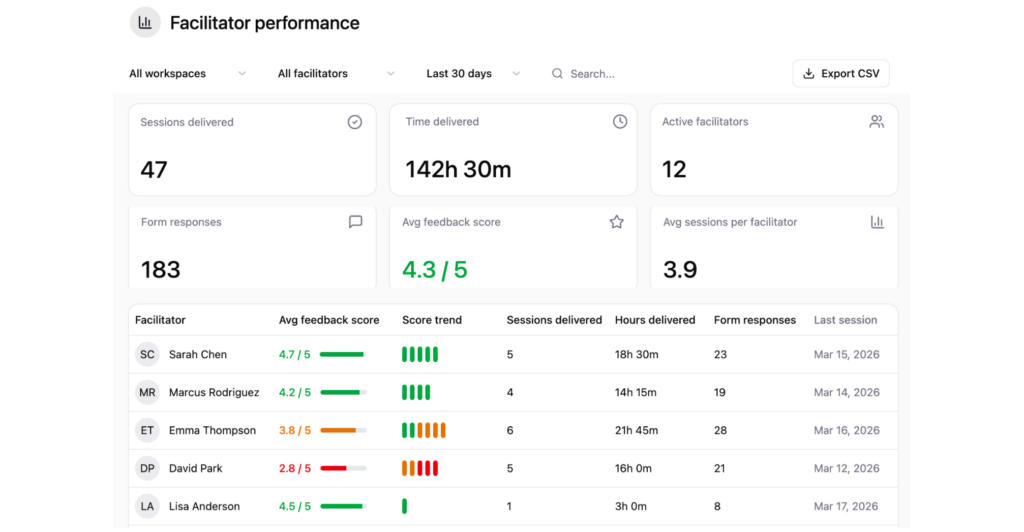Sort by Sessions delivered column header
The height and width of the screenshot is (532, 1024).
pos(554,321)
